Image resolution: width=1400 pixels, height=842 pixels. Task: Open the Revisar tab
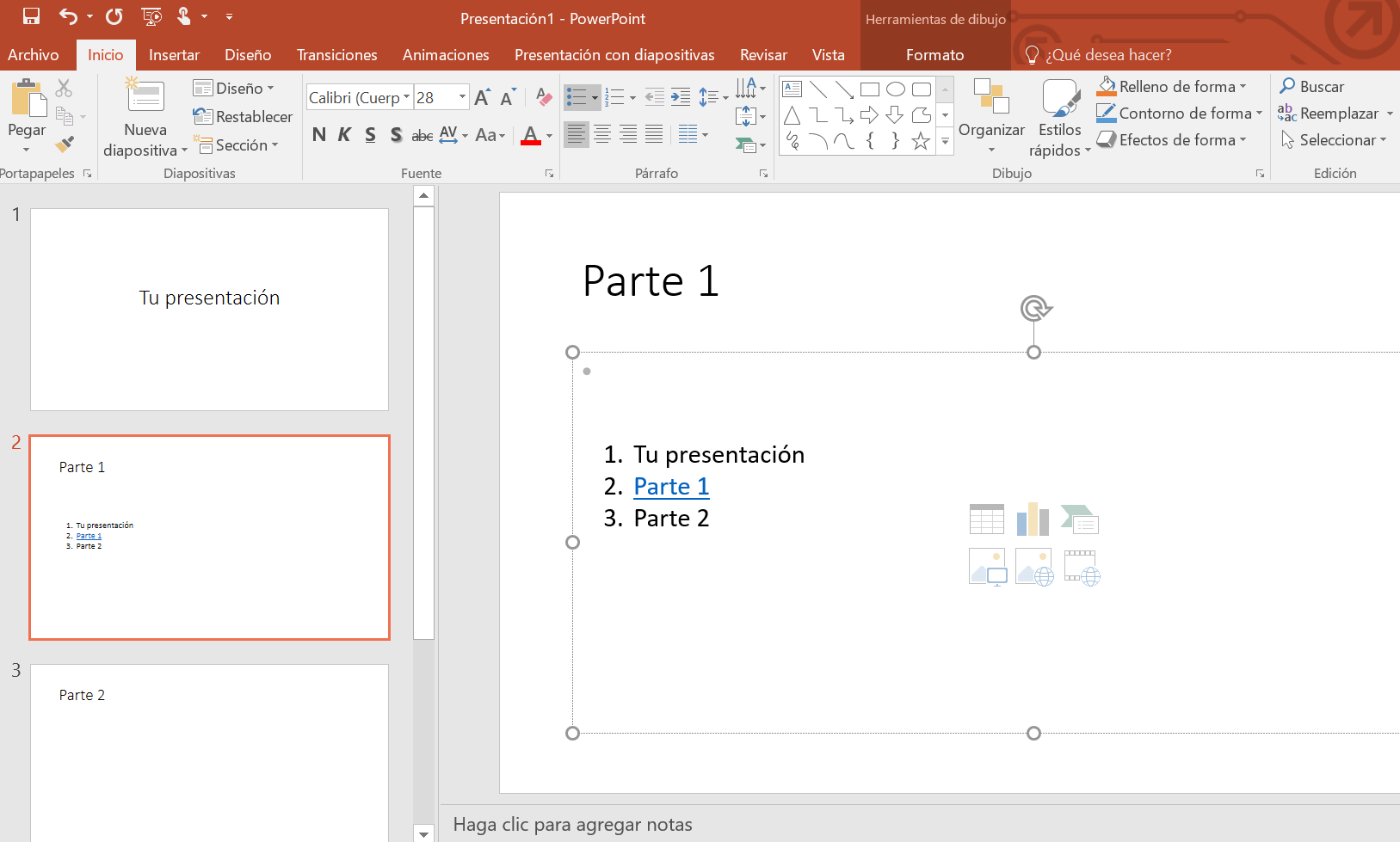pyautogui.click(x=763, y=55)
